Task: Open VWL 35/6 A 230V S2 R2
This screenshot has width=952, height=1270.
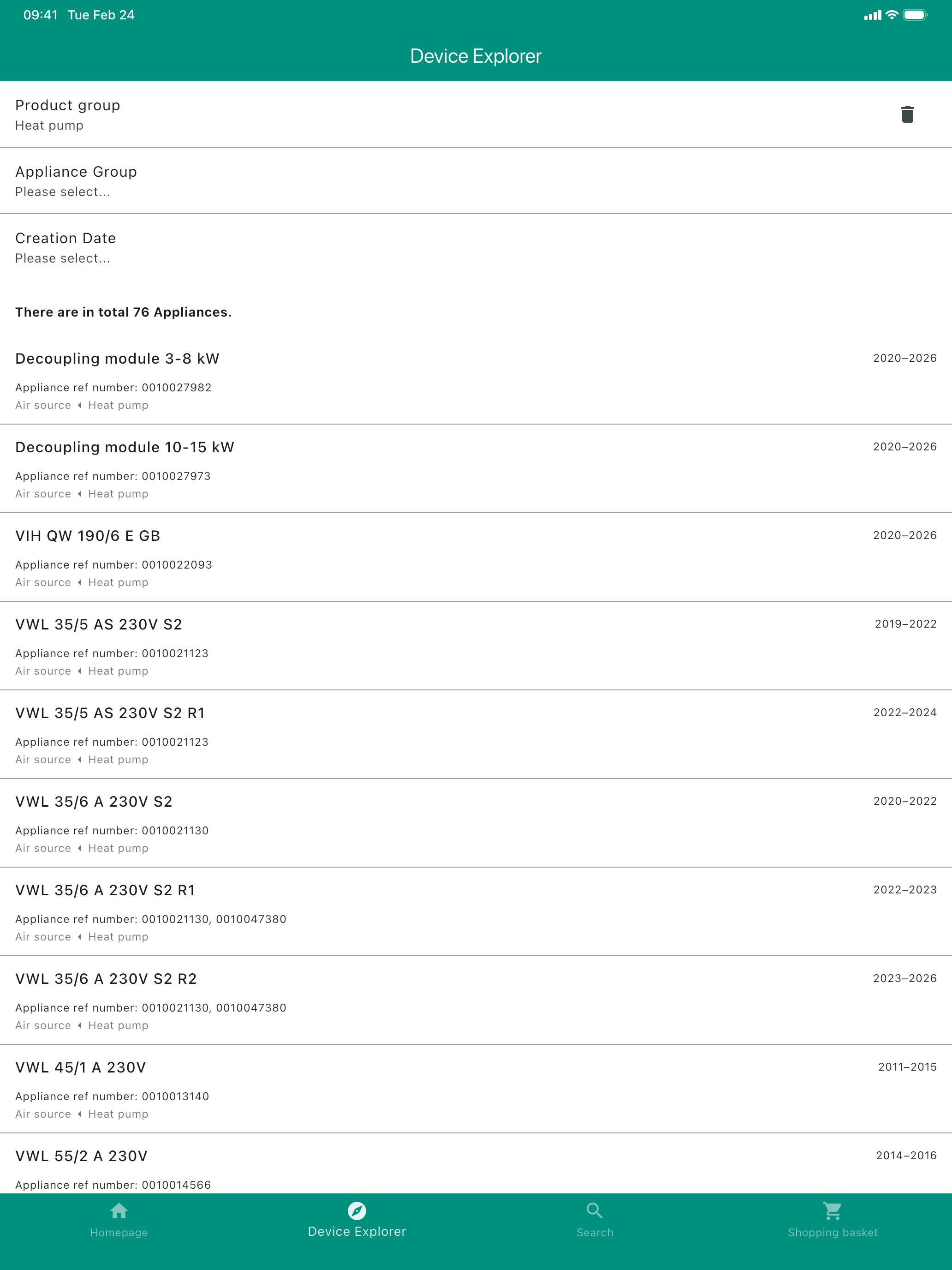Action: [476, 1000]
